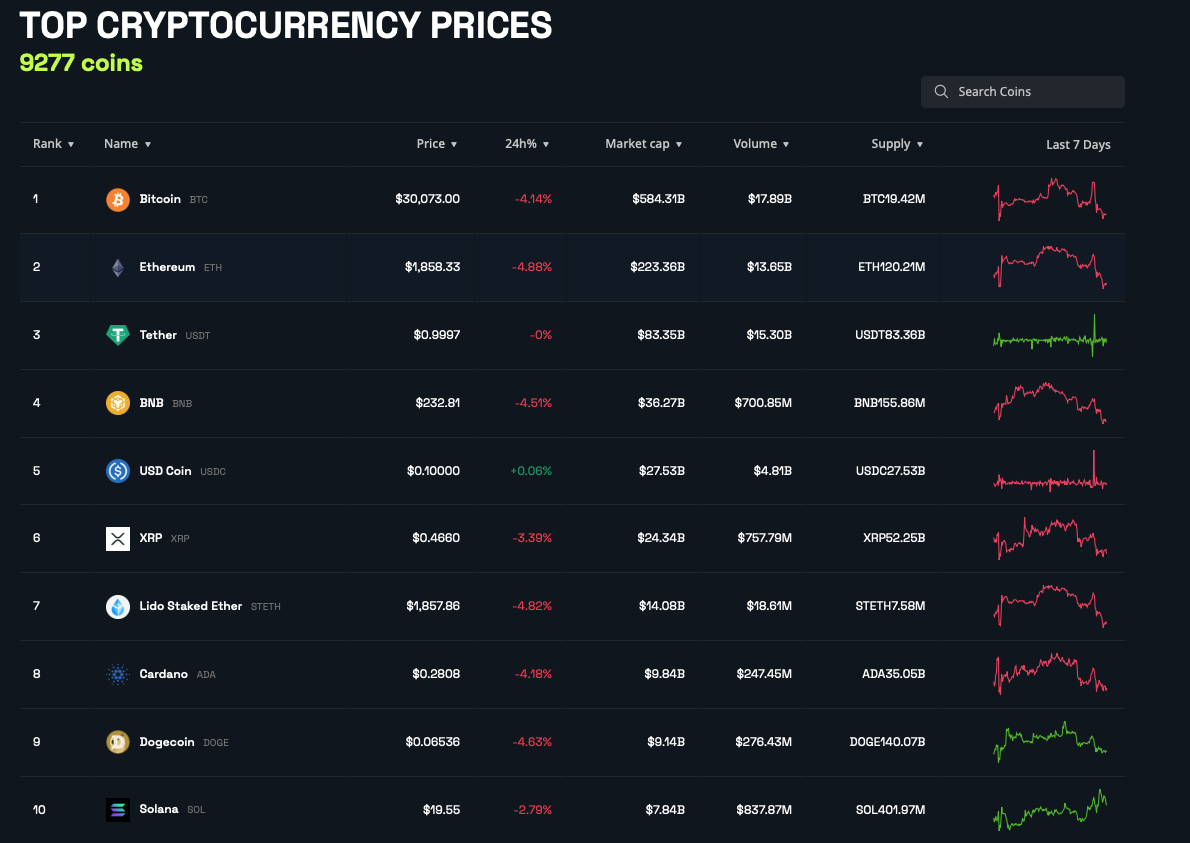Click Ethereum price $1,858.33
Image resolution: width=1190 pixels, height=843 pixels.
click(433, 267)
